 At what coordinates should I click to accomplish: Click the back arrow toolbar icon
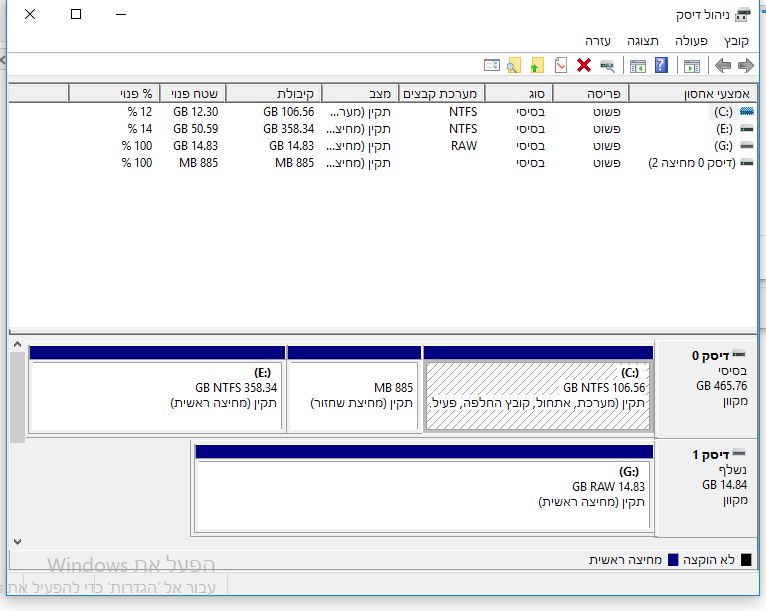[x=723, y=65]
